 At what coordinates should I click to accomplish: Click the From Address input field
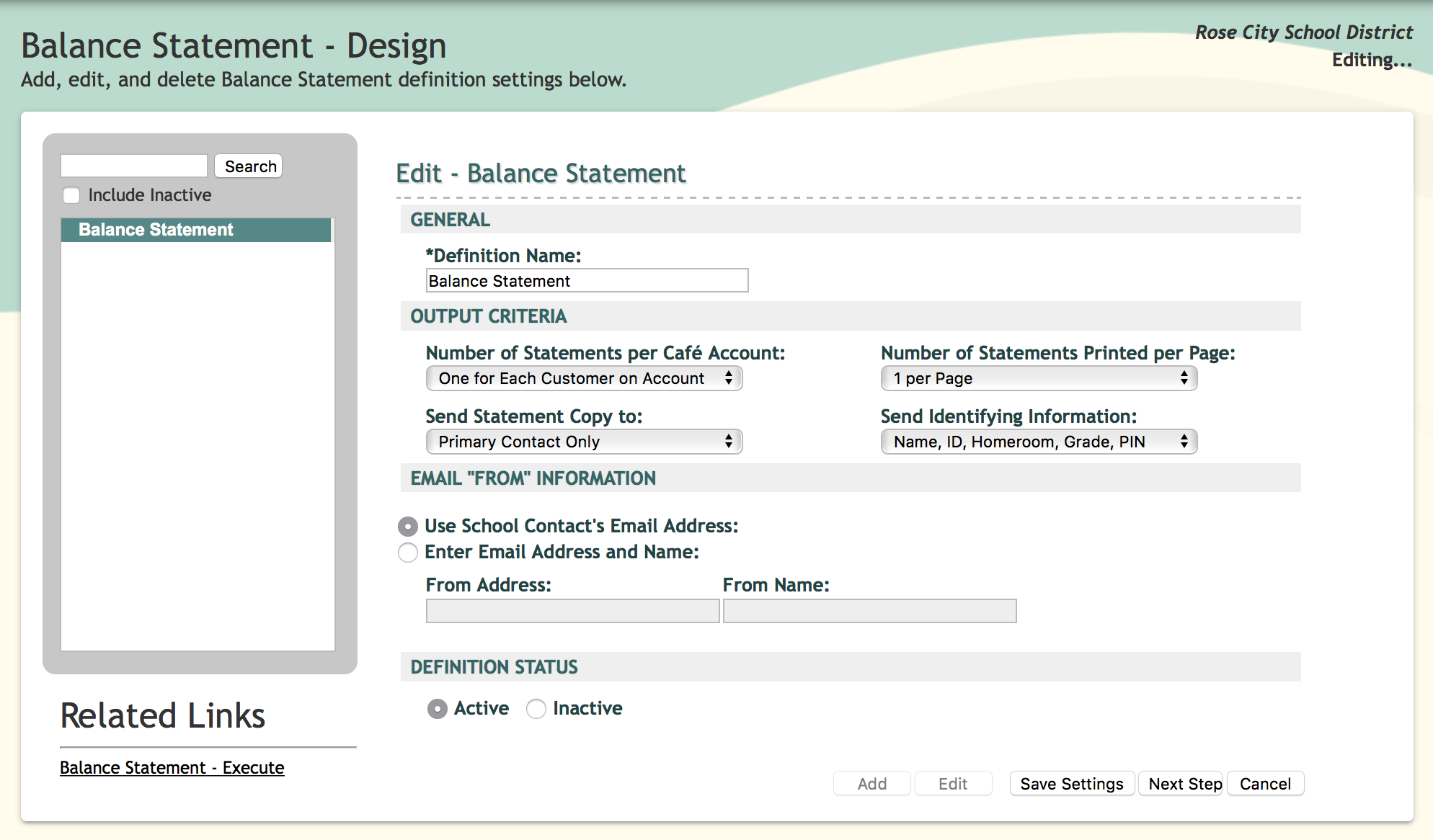[x=572, y=611]
